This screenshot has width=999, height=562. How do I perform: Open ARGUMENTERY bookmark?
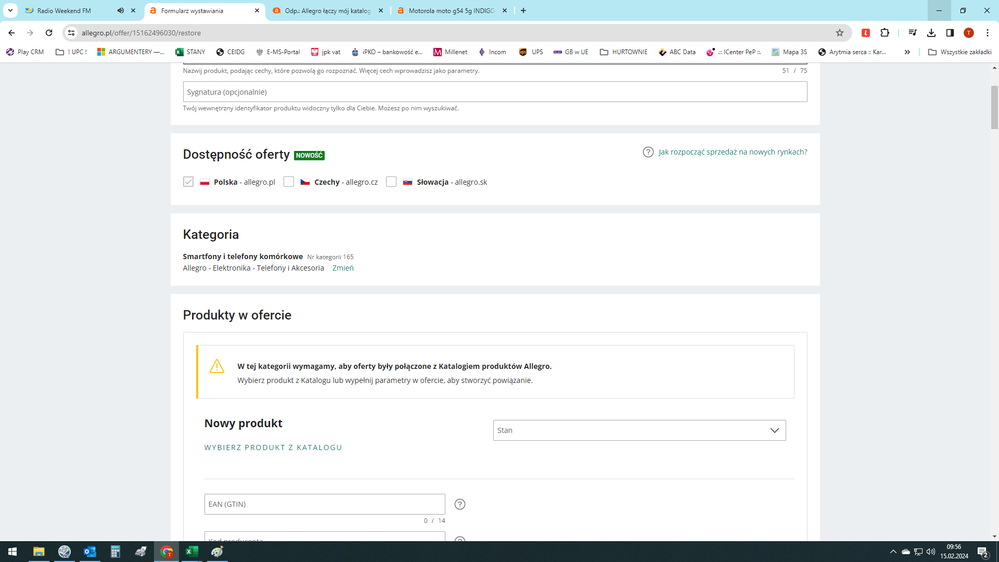131,52
